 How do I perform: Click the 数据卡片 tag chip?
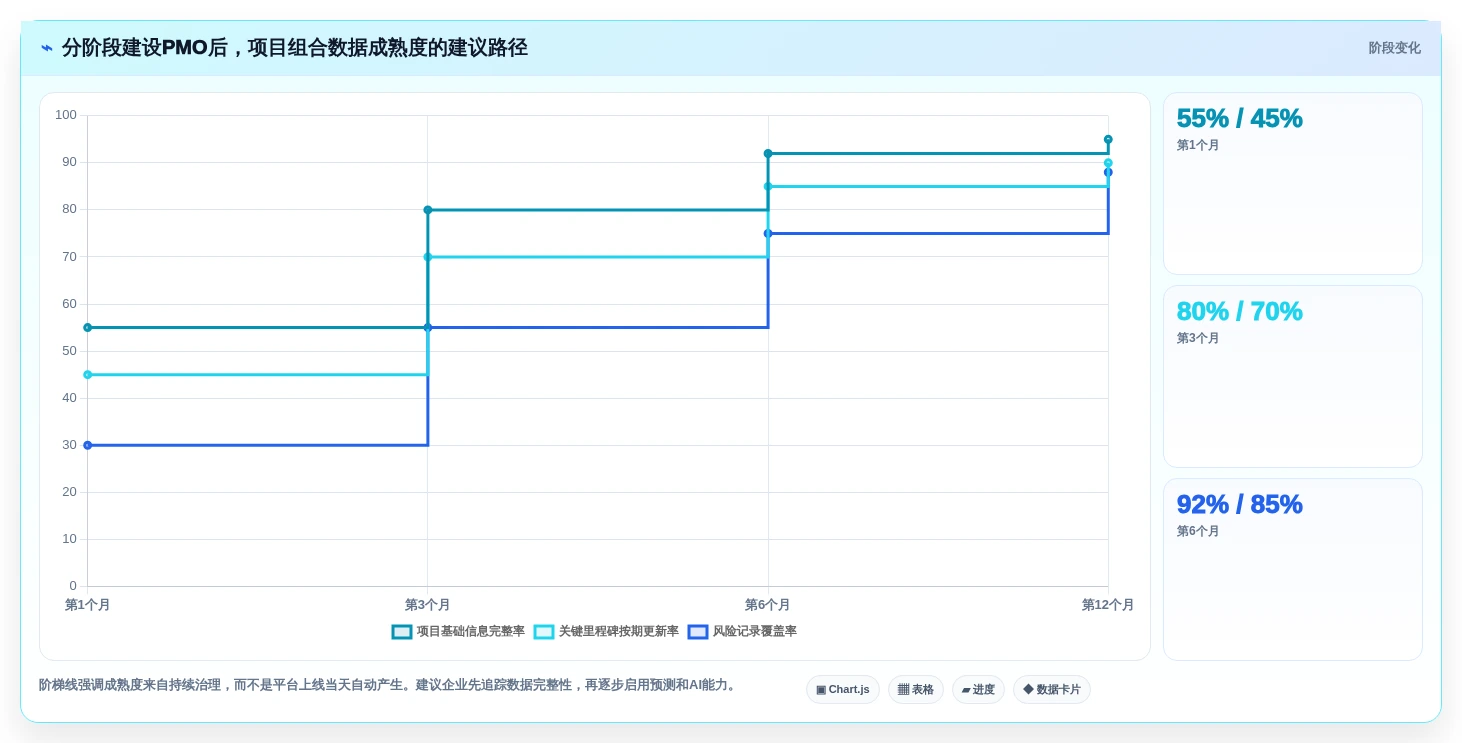point(1052,690)
